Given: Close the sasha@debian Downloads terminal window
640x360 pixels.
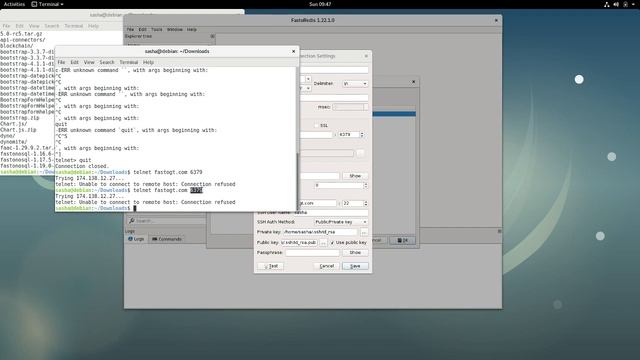Looking at the screenshot, I should click(x=293, y=51).
